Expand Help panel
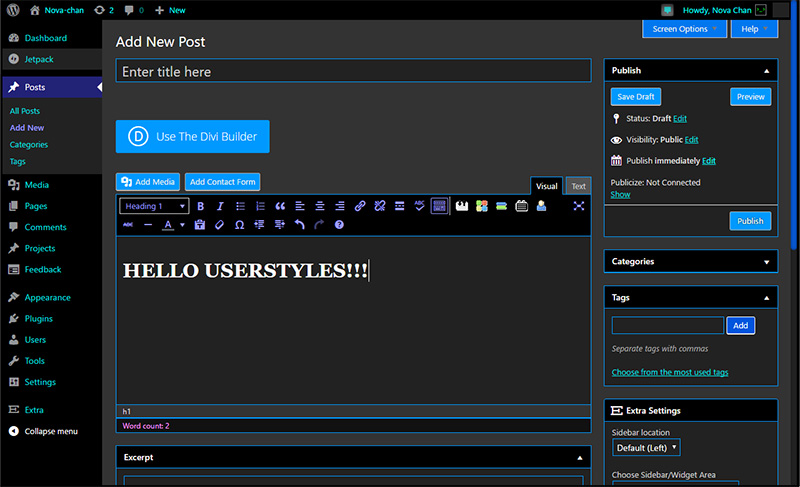The image size is (800, 487). [x=754, y=29]
